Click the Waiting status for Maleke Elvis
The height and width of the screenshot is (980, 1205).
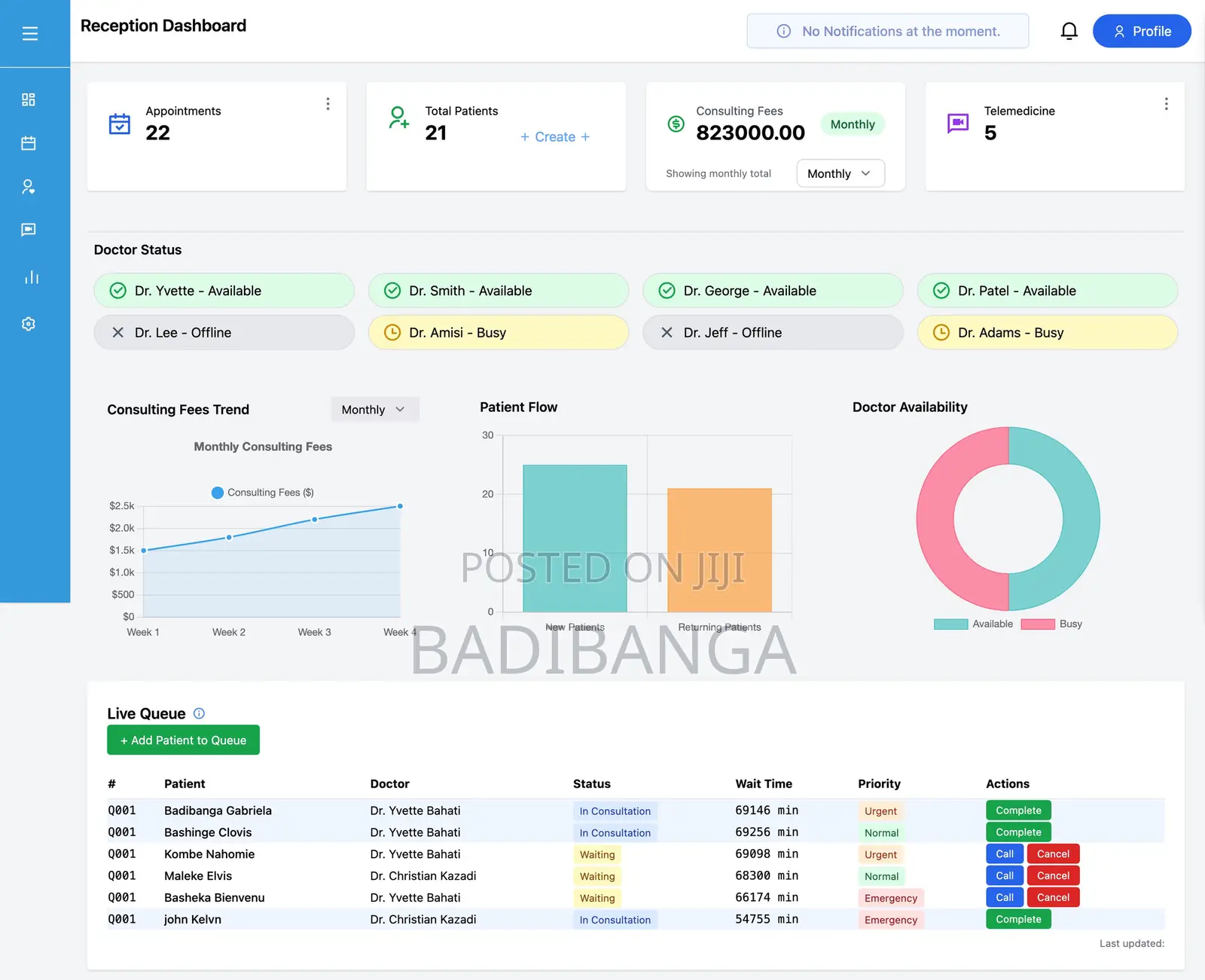pyautogui.click(x=597, y=876)
